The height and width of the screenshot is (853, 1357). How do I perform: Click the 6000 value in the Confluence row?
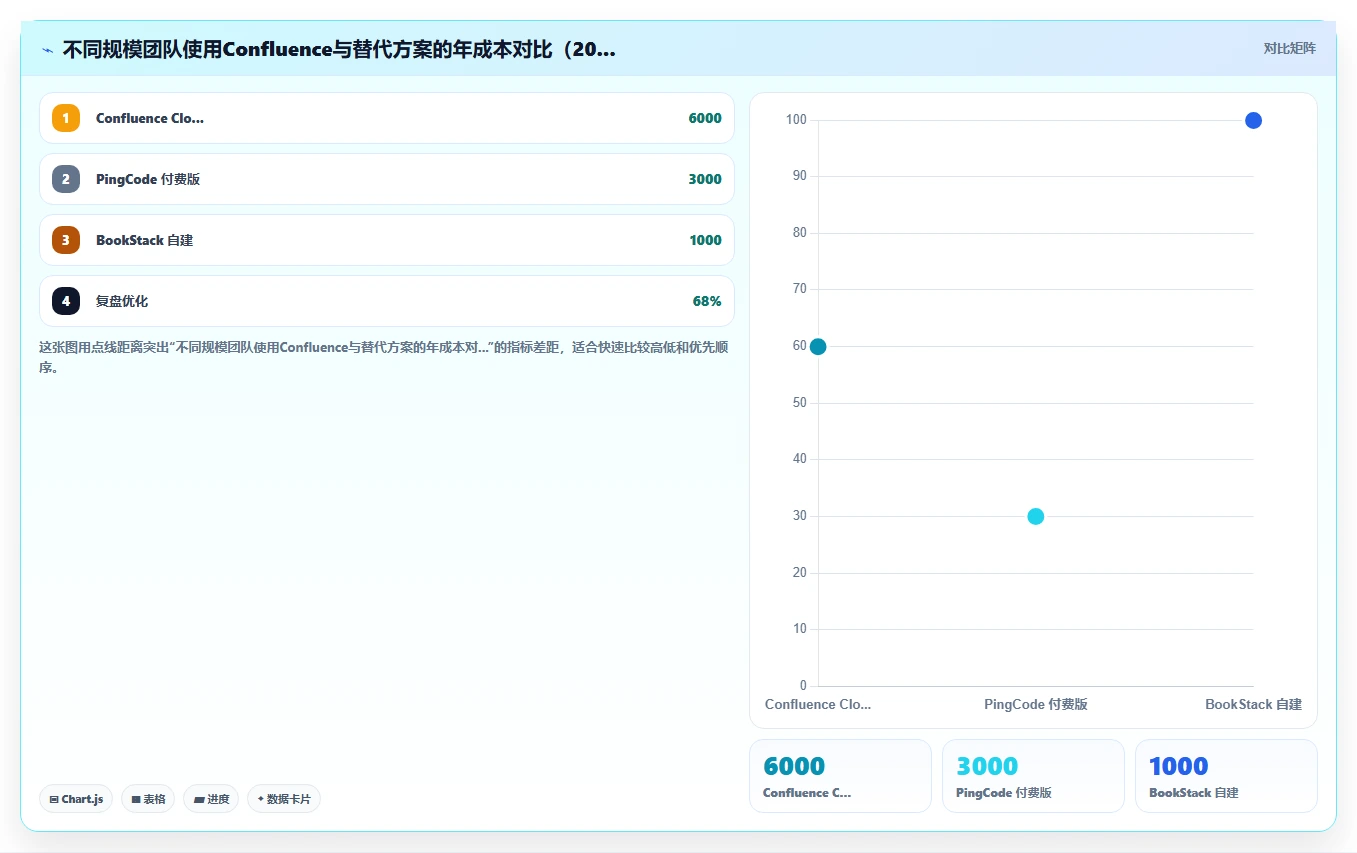(705, 118)
